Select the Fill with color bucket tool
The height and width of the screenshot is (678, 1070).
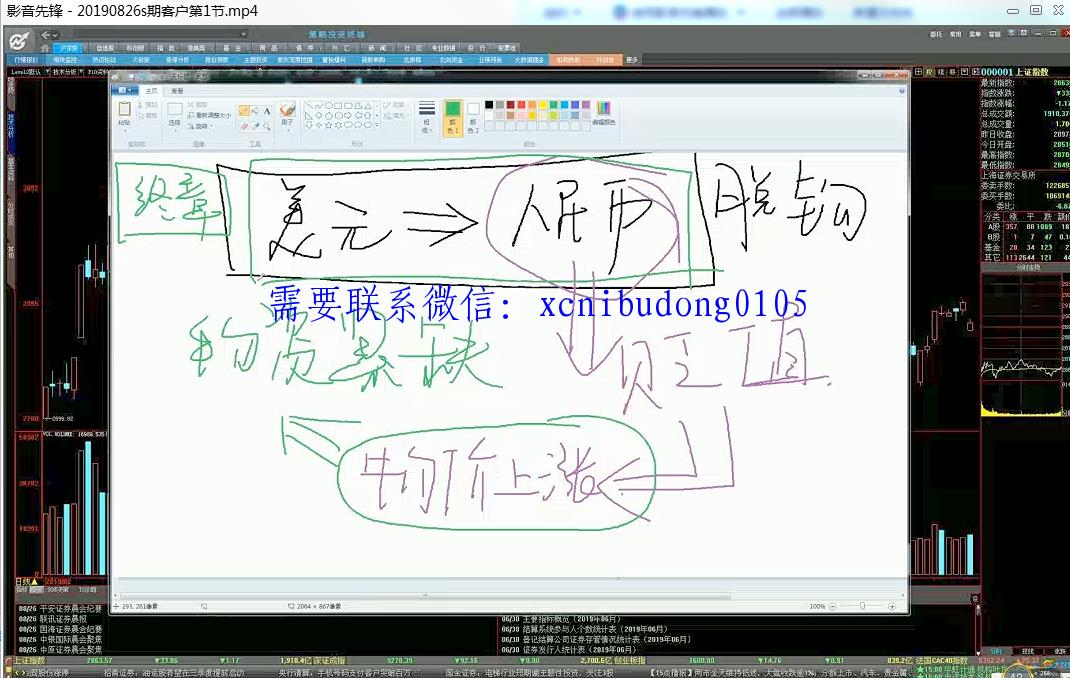coord(255,110)
